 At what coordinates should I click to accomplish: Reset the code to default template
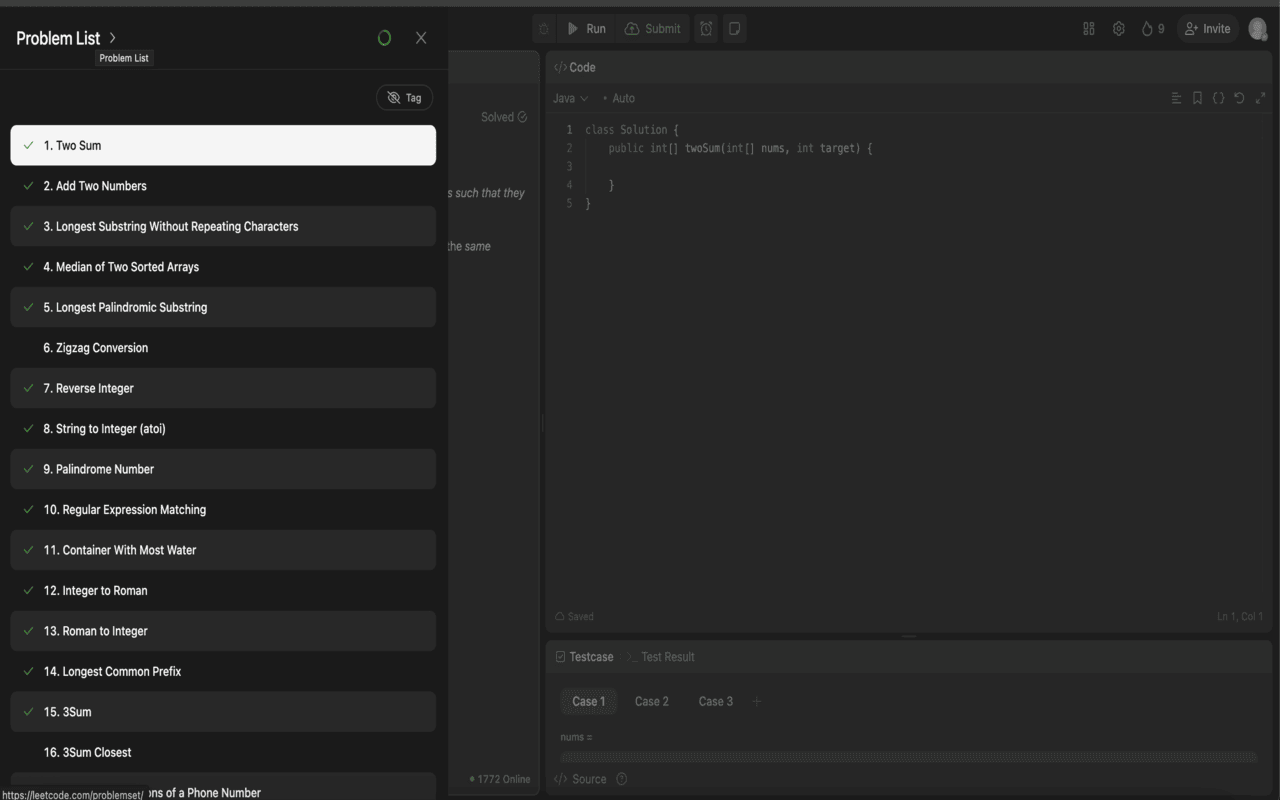click(1239, 98)
